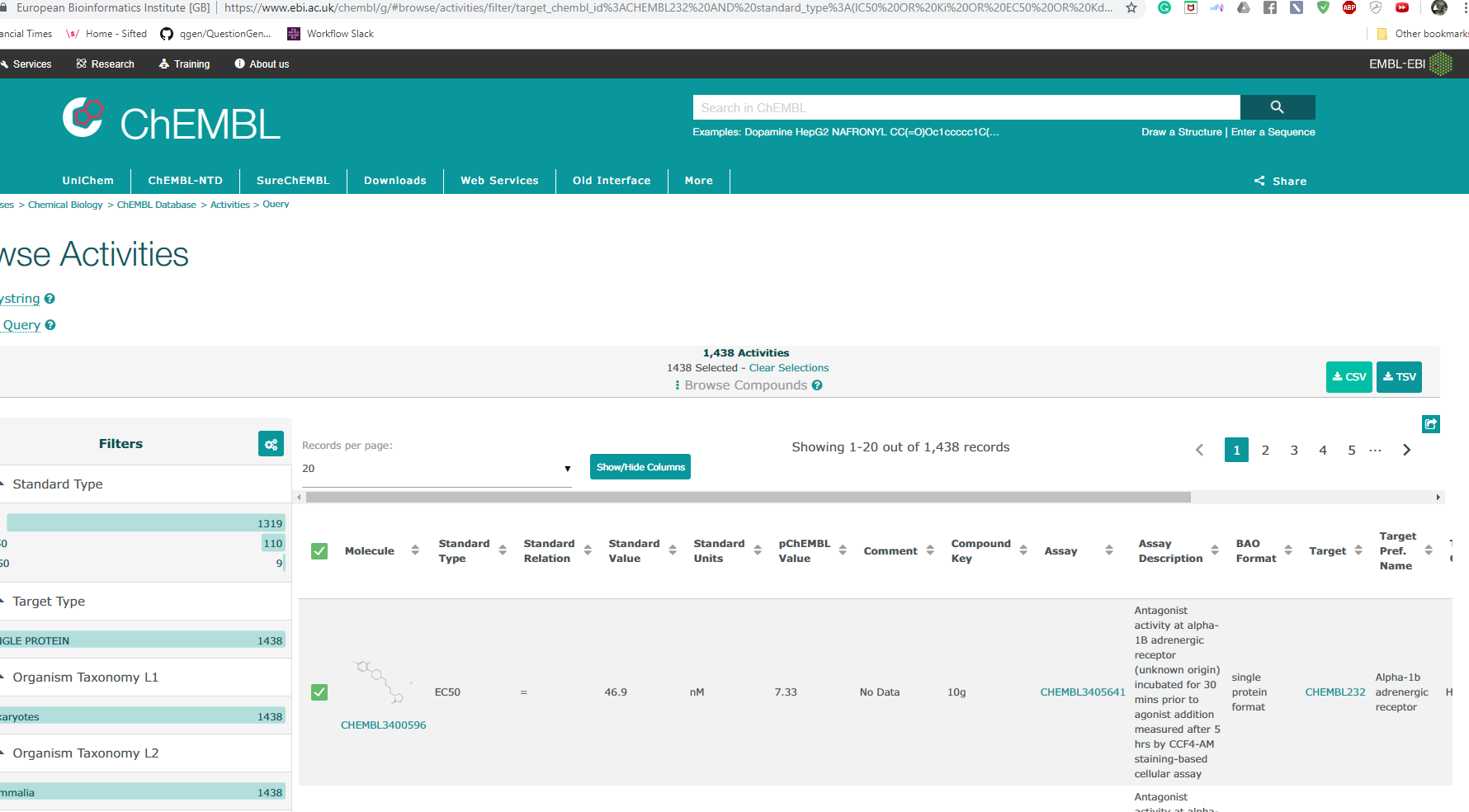The height and width of the screenshot is (812, 1469).
Task: Open the Facebook extension icon
Action: point(1270,8)
